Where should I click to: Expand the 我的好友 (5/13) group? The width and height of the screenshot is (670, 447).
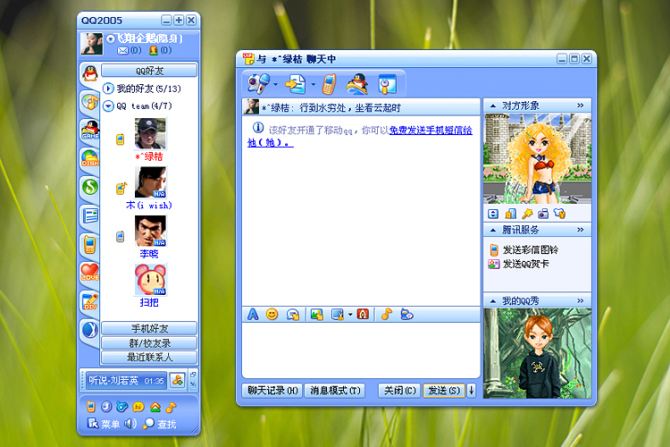point(108,88)
